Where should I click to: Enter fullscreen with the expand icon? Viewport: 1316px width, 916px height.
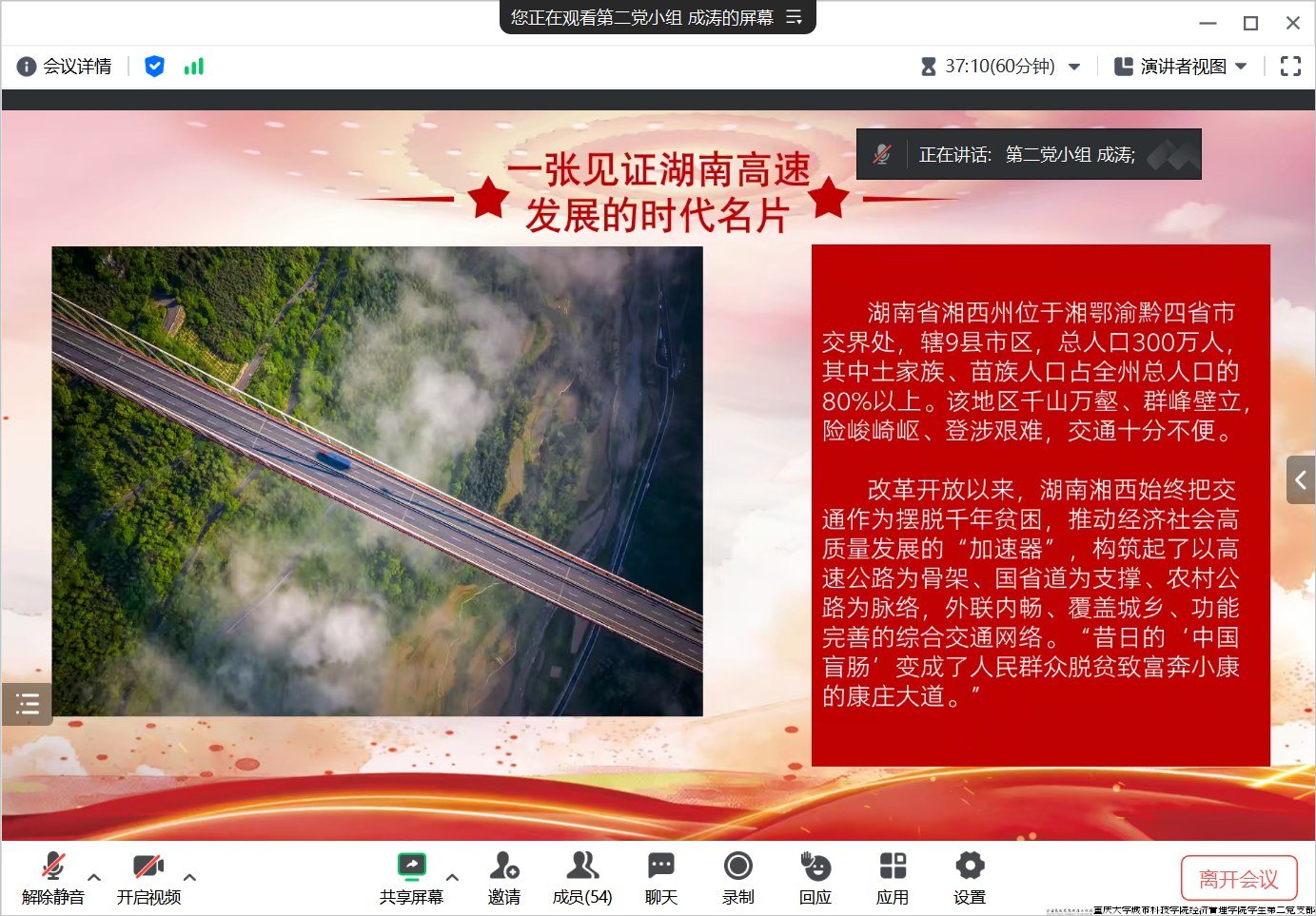coord(1290,66)
